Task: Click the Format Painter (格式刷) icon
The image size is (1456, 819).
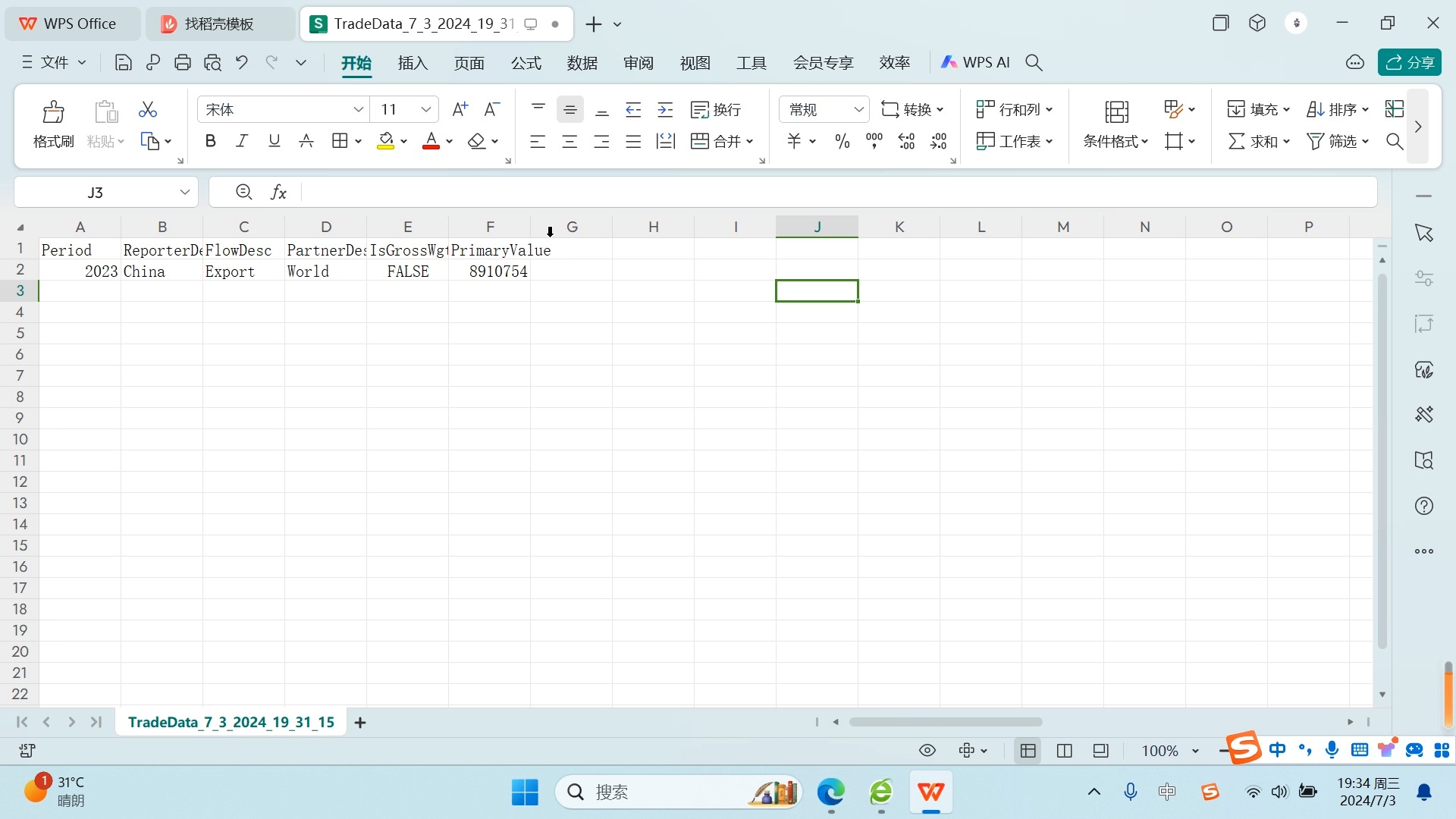Action: pos(53,112)
